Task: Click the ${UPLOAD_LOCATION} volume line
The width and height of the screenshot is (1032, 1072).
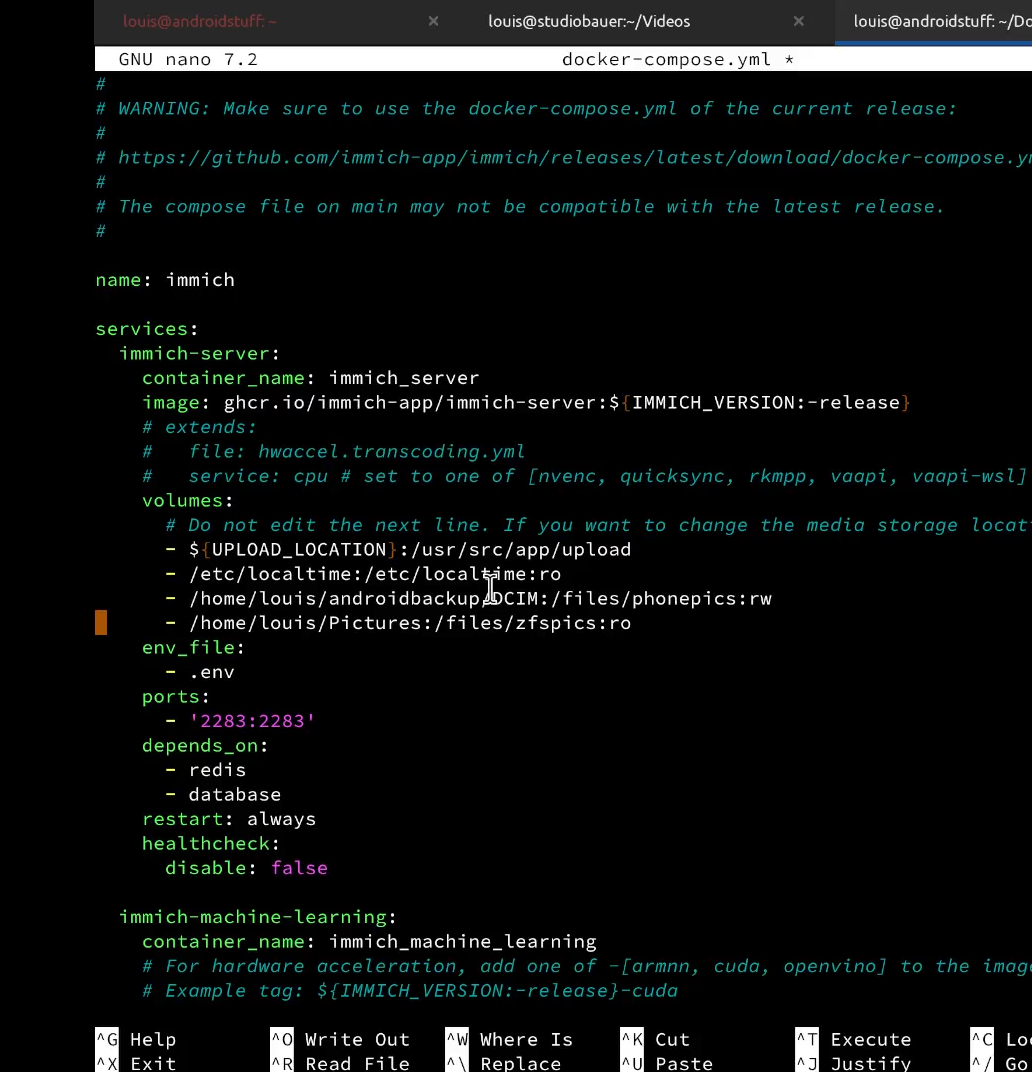Action: coord(398,550)
